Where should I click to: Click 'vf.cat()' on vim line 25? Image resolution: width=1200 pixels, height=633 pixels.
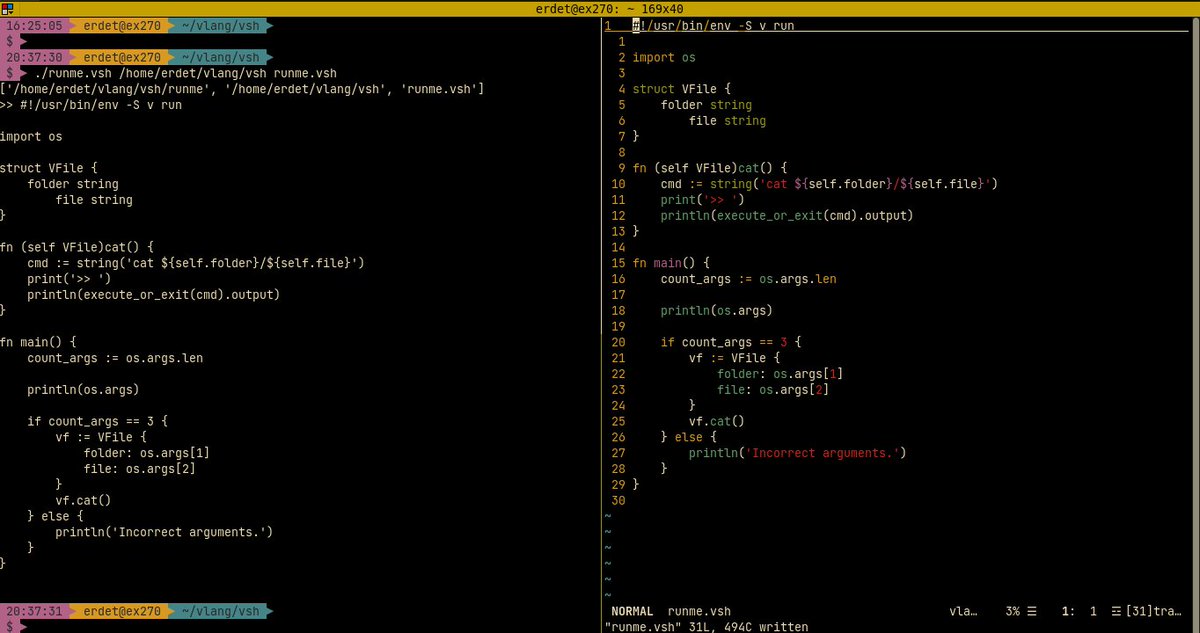(716, 421)
